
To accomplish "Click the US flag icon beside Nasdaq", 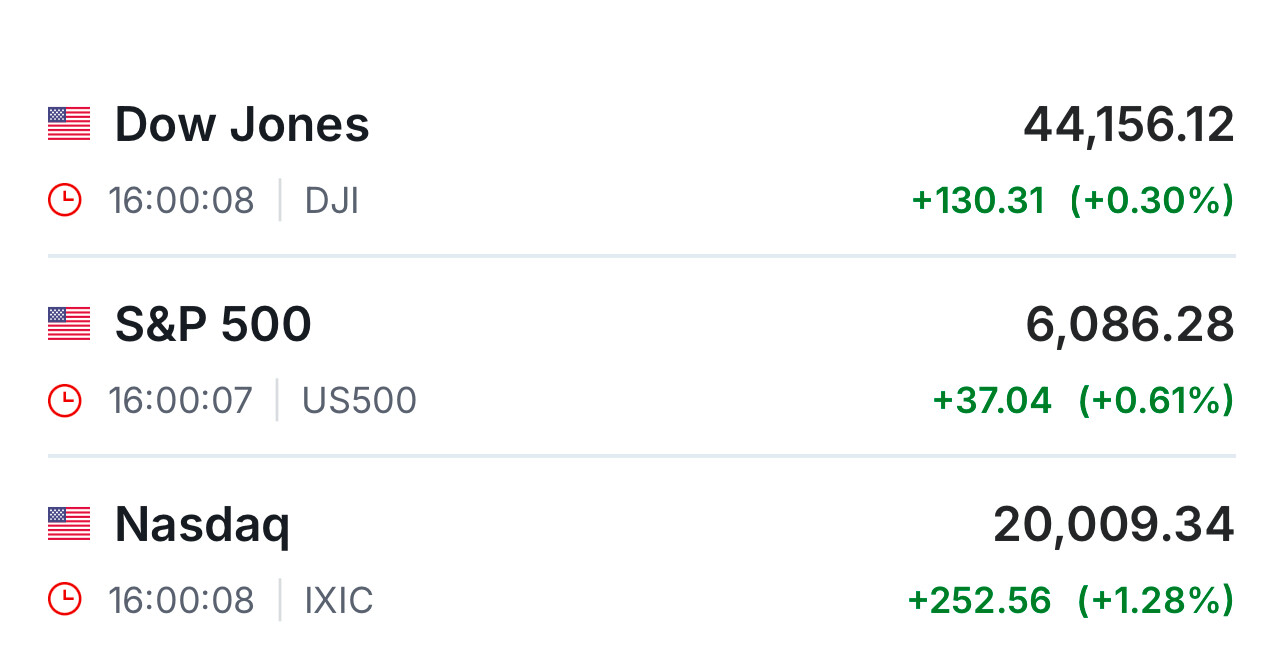I will pos(69,524).
